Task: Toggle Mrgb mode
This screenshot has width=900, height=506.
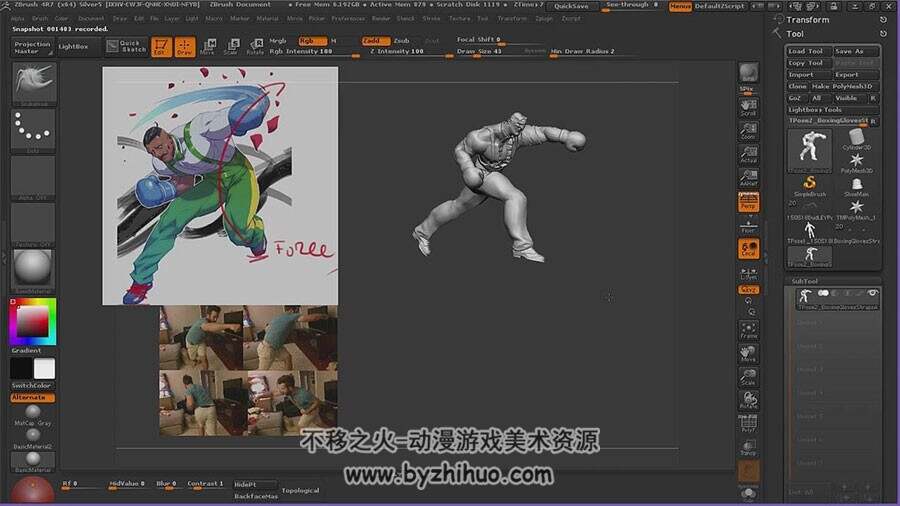Action: (x=278, y=41)
